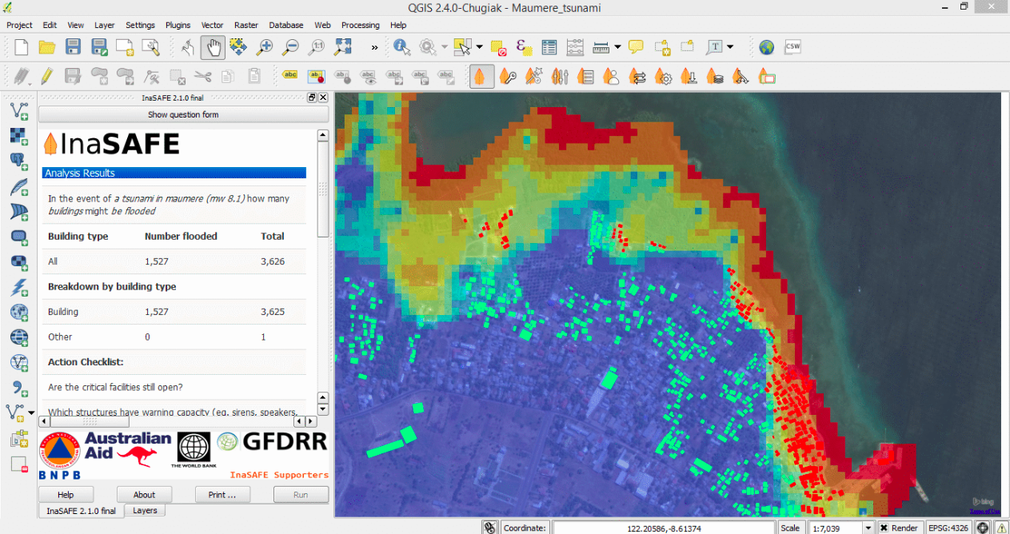Click the Print ... button
The image size is (1010, 534).
tap(222, 494)
